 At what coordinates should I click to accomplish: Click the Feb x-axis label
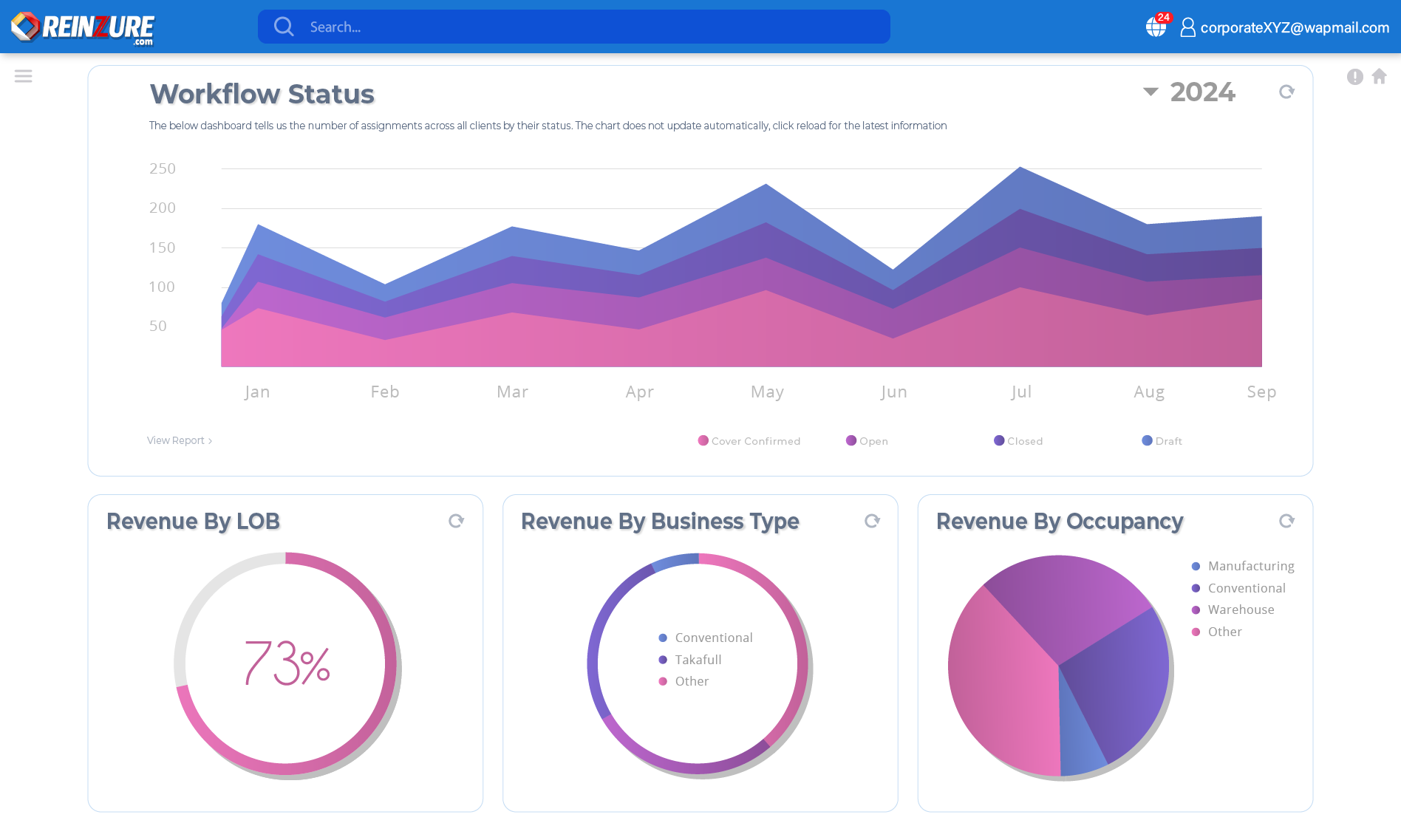(385, 392)
